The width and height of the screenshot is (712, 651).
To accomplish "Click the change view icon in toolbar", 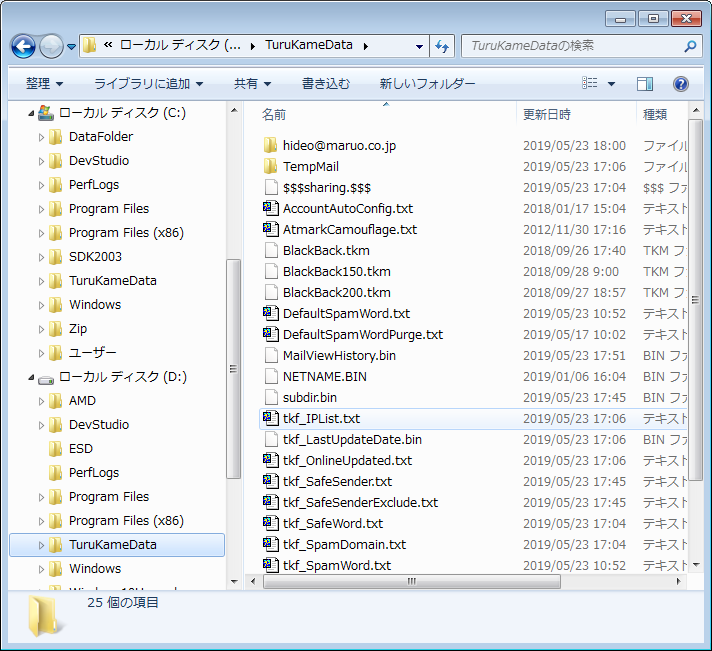I will coord(590,84).
